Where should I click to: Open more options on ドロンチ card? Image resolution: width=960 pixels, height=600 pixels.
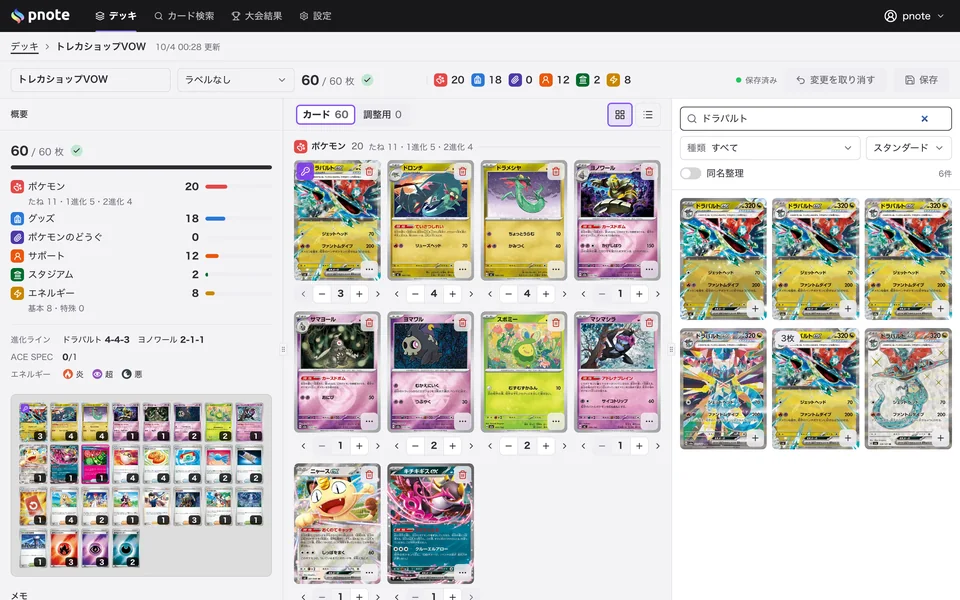click(462, 269)
